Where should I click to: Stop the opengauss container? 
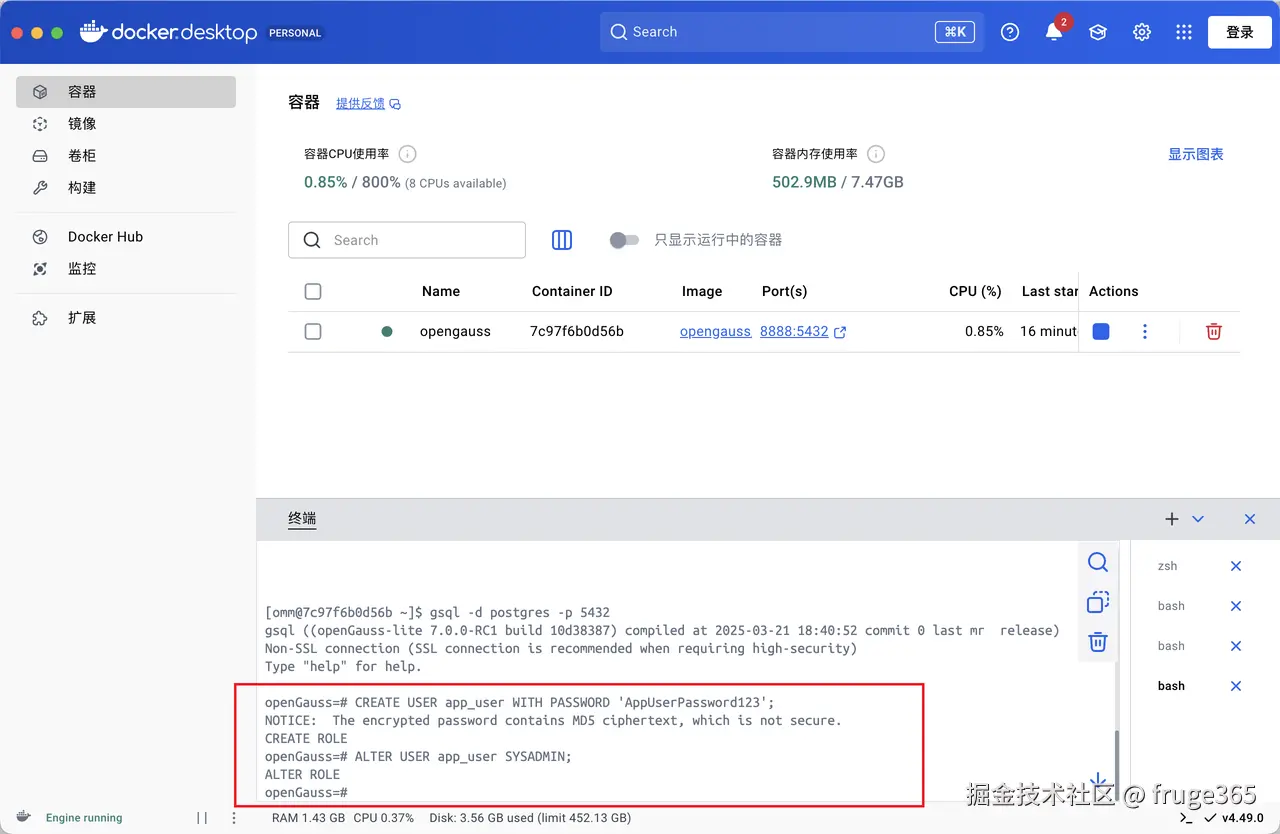pos(1100,331)
